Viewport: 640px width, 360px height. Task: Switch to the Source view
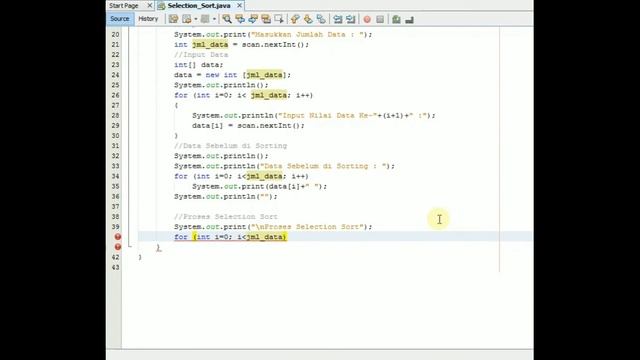click(120, 19)
